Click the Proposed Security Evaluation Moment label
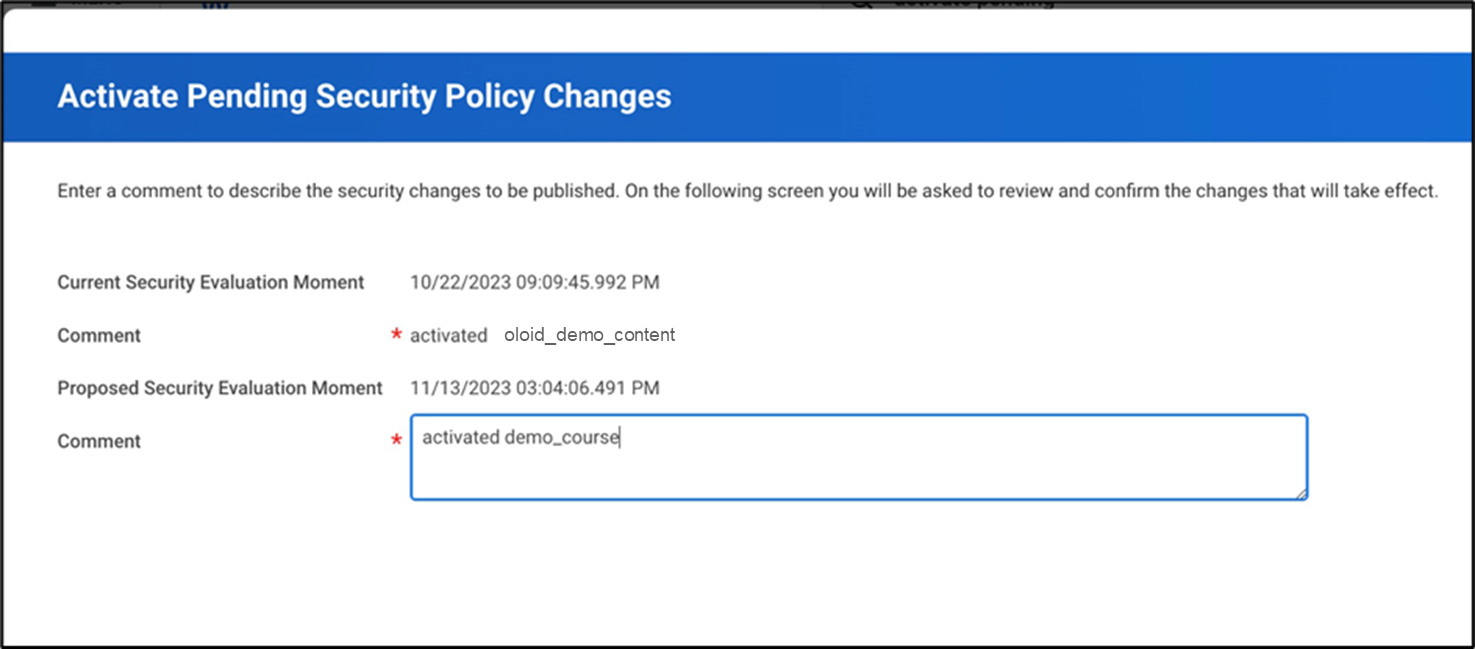This screenshot has width=1475, height=649. pos(220,388)
